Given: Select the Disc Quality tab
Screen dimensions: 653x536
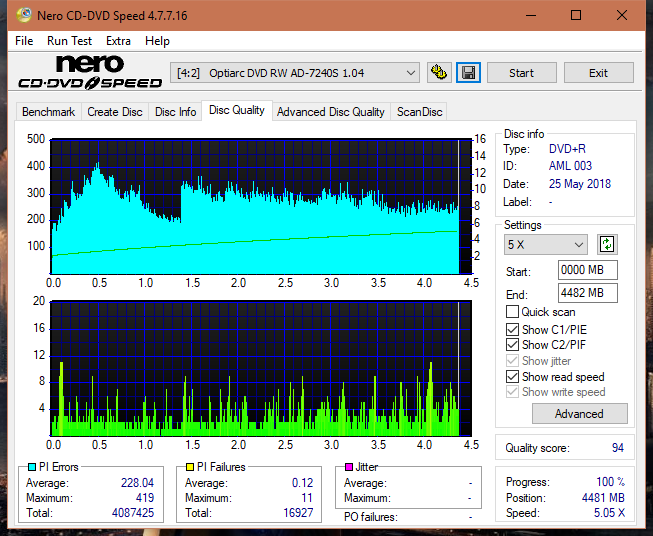Looking at the screenshot, I should pos(237,110).
